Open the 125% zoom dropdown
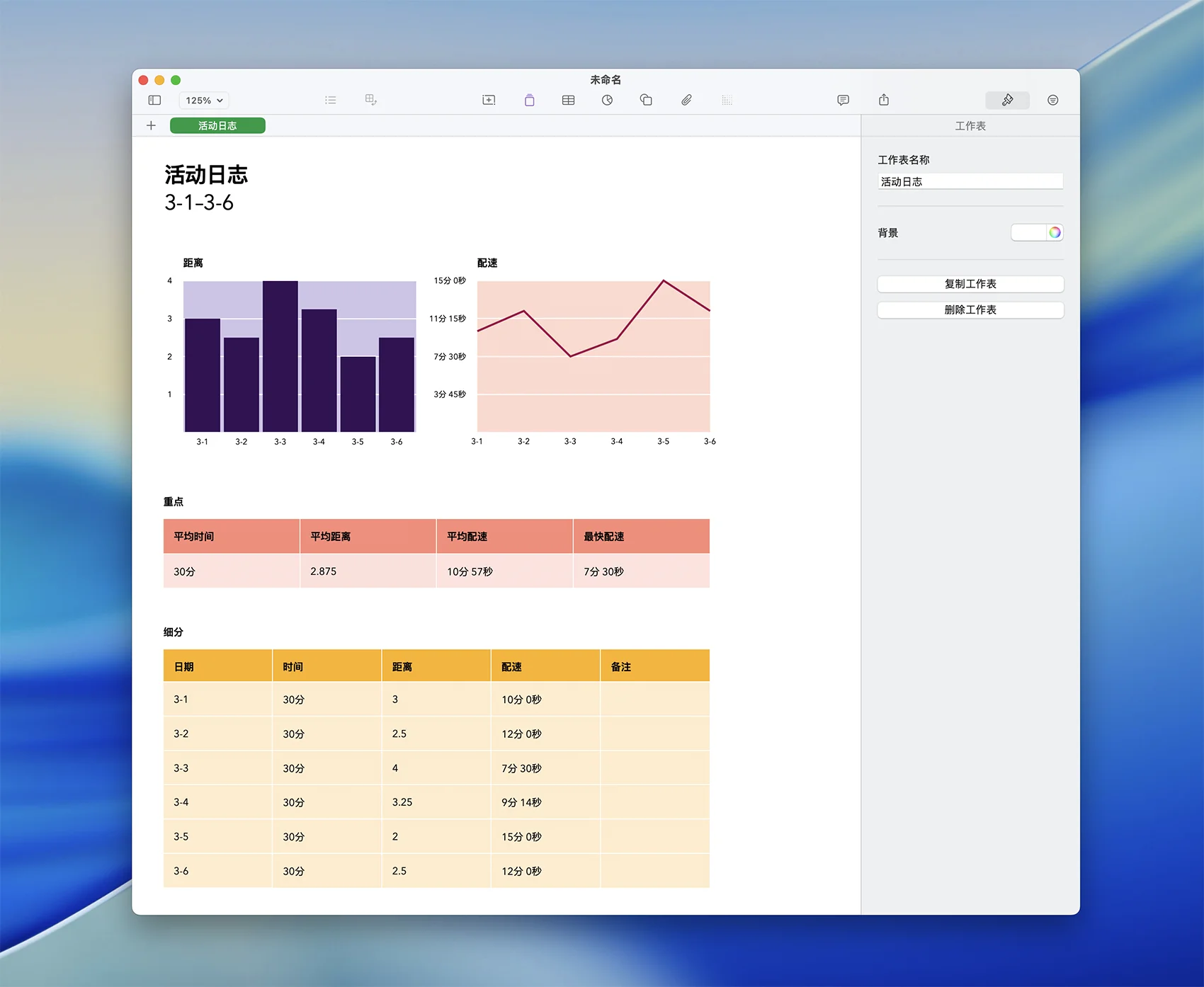The width and height of the screenshot is (1204, 987). 204,101
